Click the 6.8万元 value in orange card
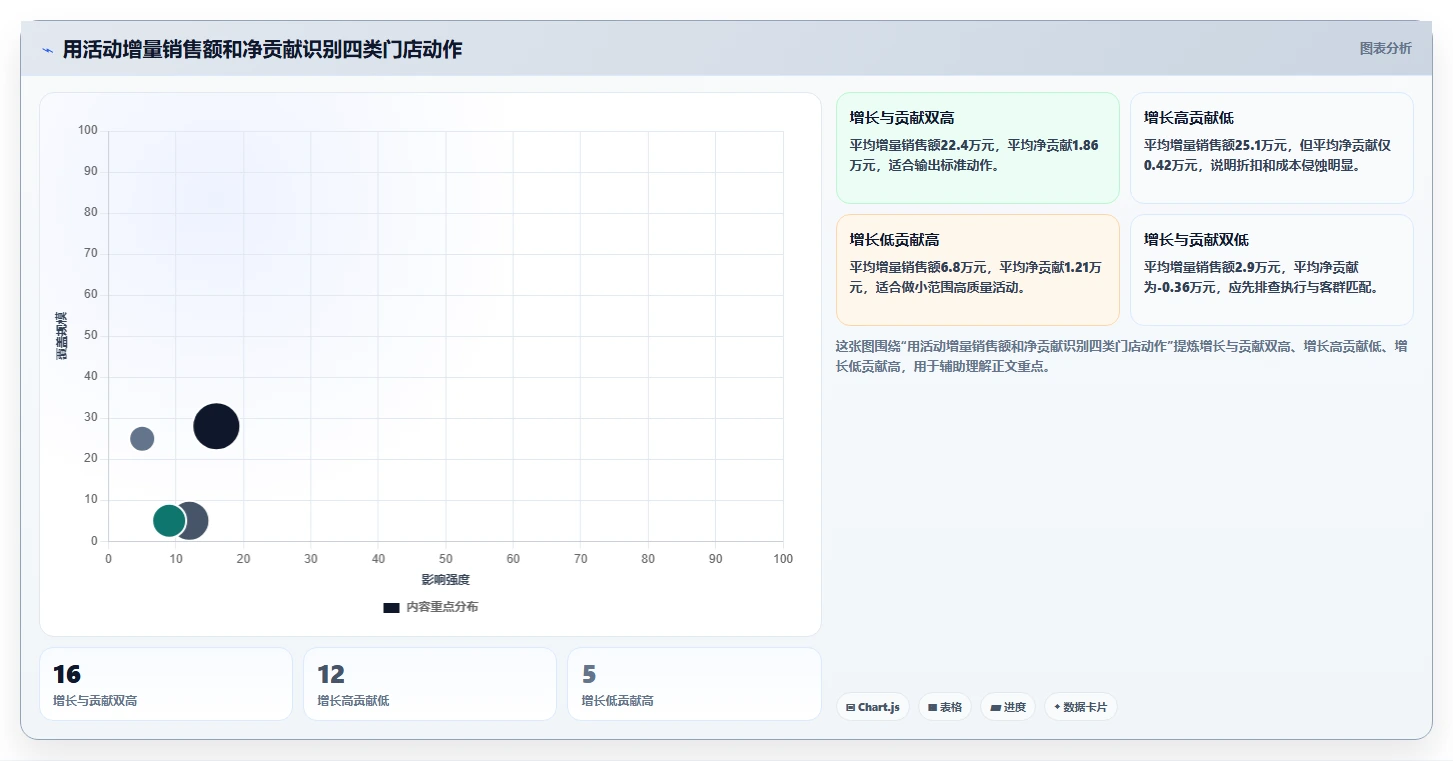Viewport: 1453px width, 761px height. tap(964, 268)
